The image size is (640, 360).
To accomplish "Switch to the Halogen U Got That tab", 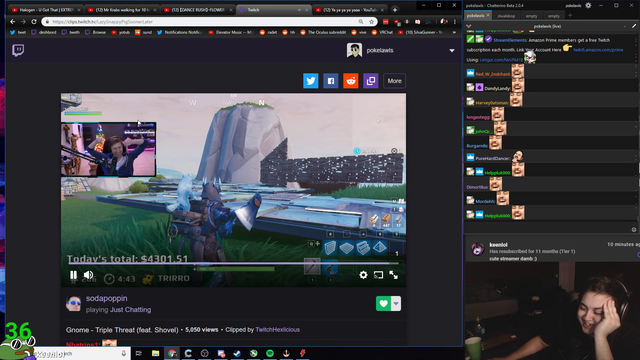I will tap(46, 10).
